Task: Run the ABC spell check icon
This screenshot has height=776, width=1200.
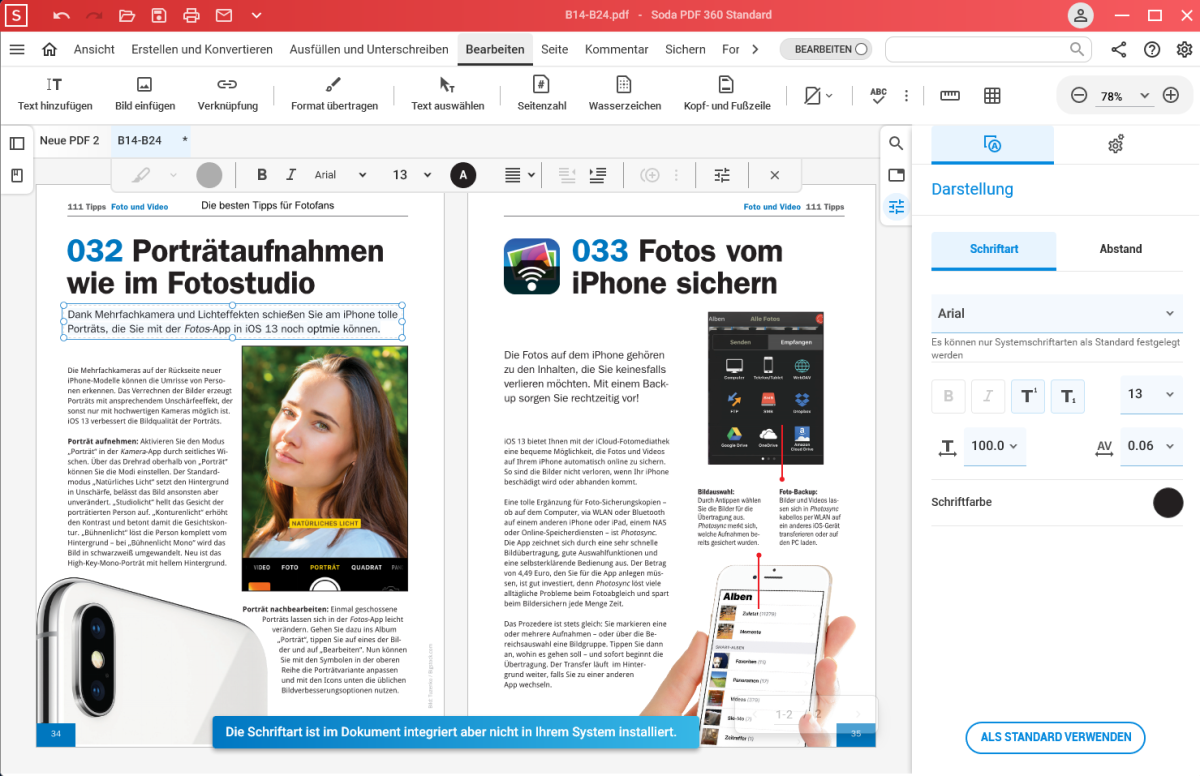Action: (878, 95)
